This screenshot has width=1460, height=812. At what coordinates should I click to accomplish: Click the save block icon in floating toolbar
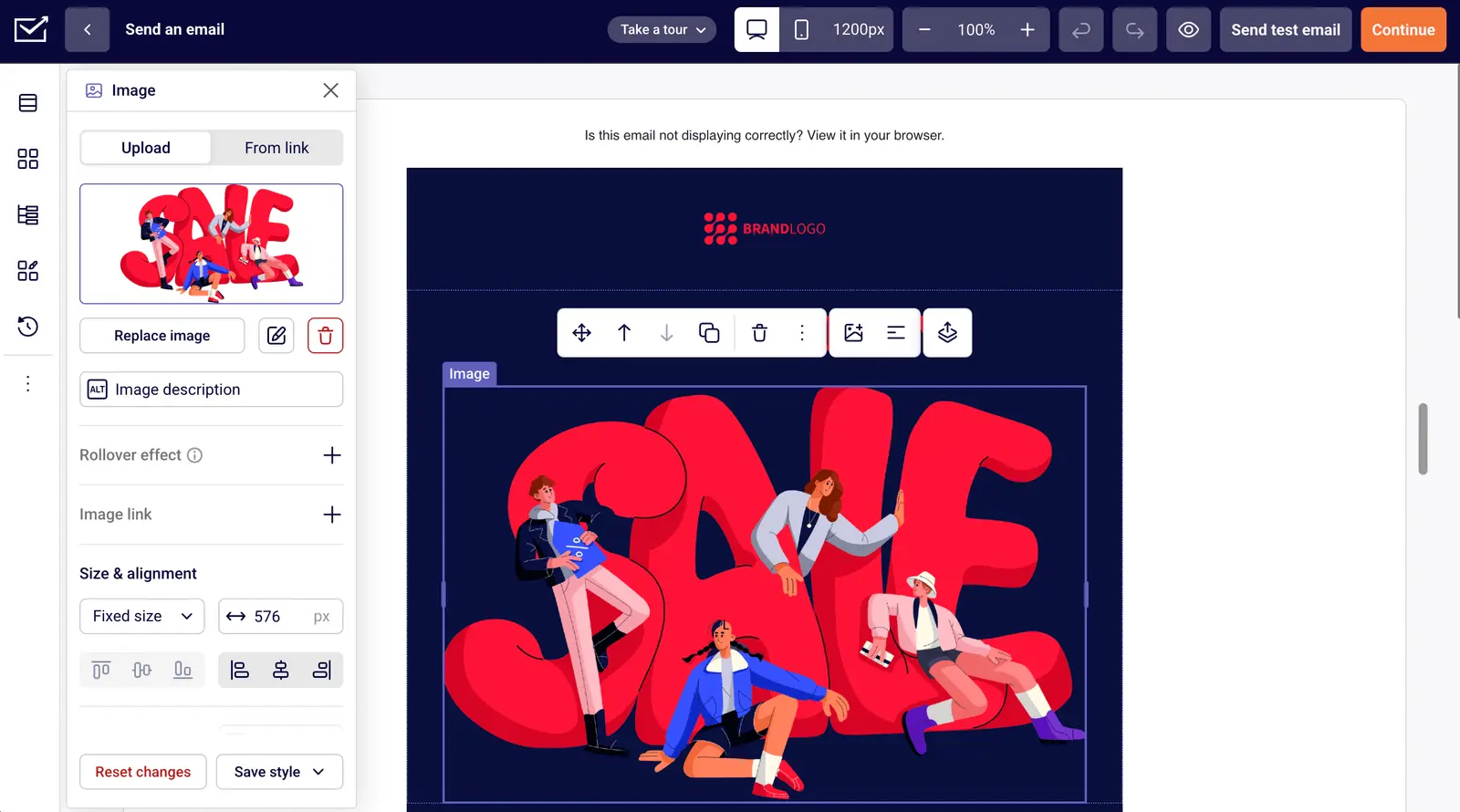click(x=947, y=333)
